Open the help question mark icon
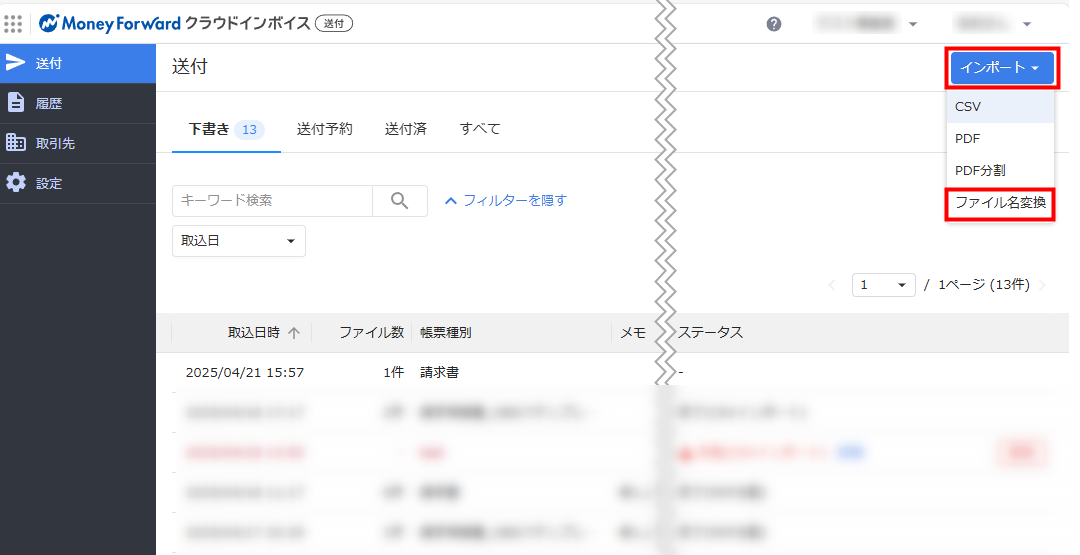 coord(773,24)
